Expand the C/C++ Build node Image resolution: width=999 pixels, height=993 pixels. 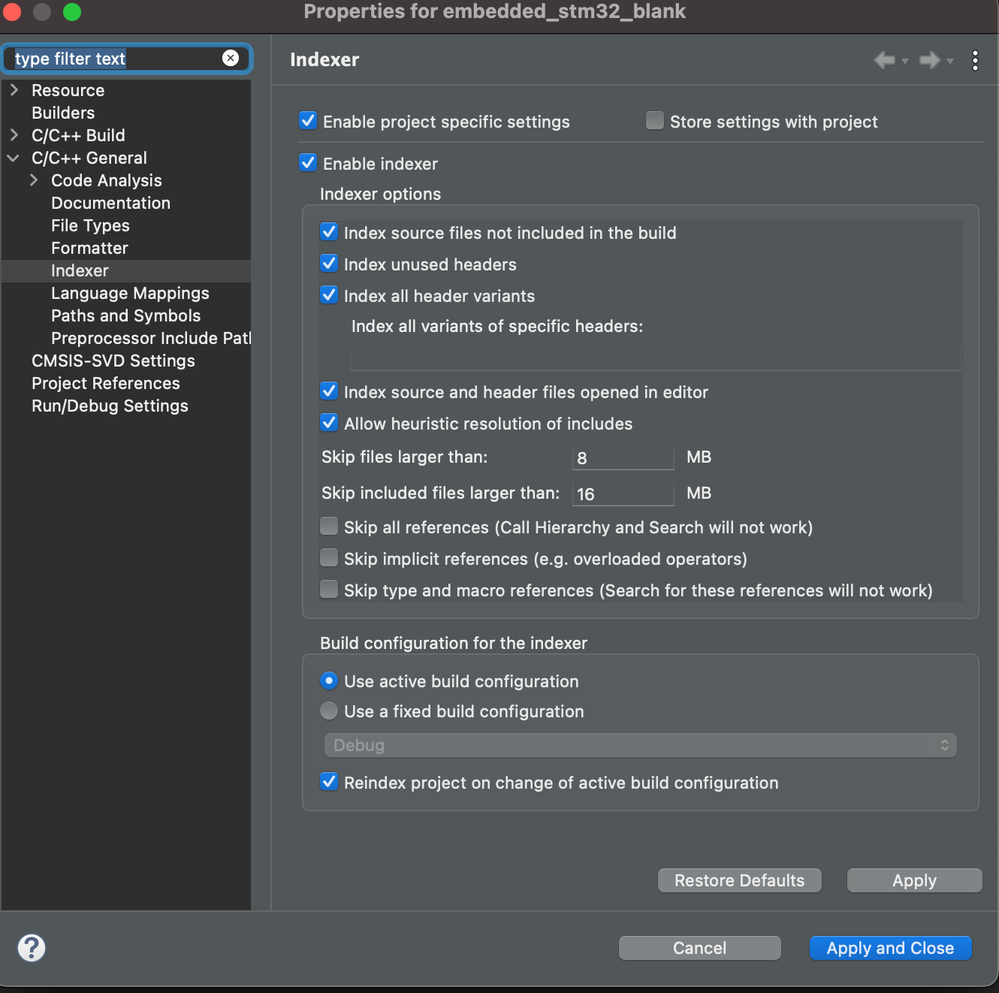(14, 135)
